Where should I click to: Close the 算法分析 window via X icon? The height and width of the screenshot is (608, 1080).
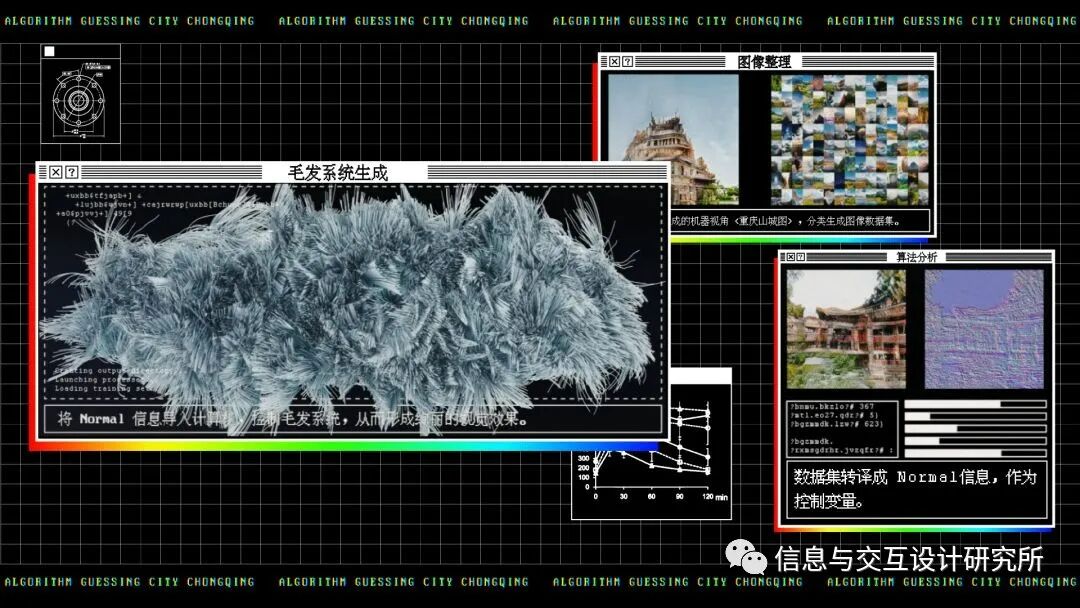(x=791, y=257)
